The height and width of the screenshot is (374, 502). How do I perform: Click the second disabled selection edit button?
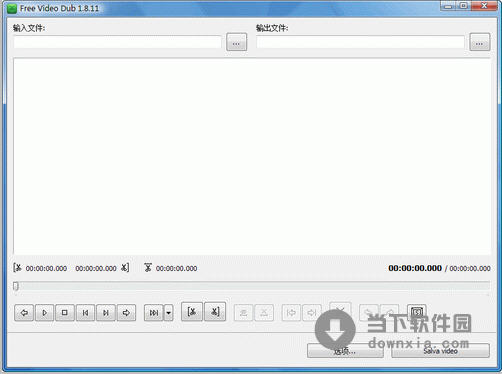tap(264, 313)
